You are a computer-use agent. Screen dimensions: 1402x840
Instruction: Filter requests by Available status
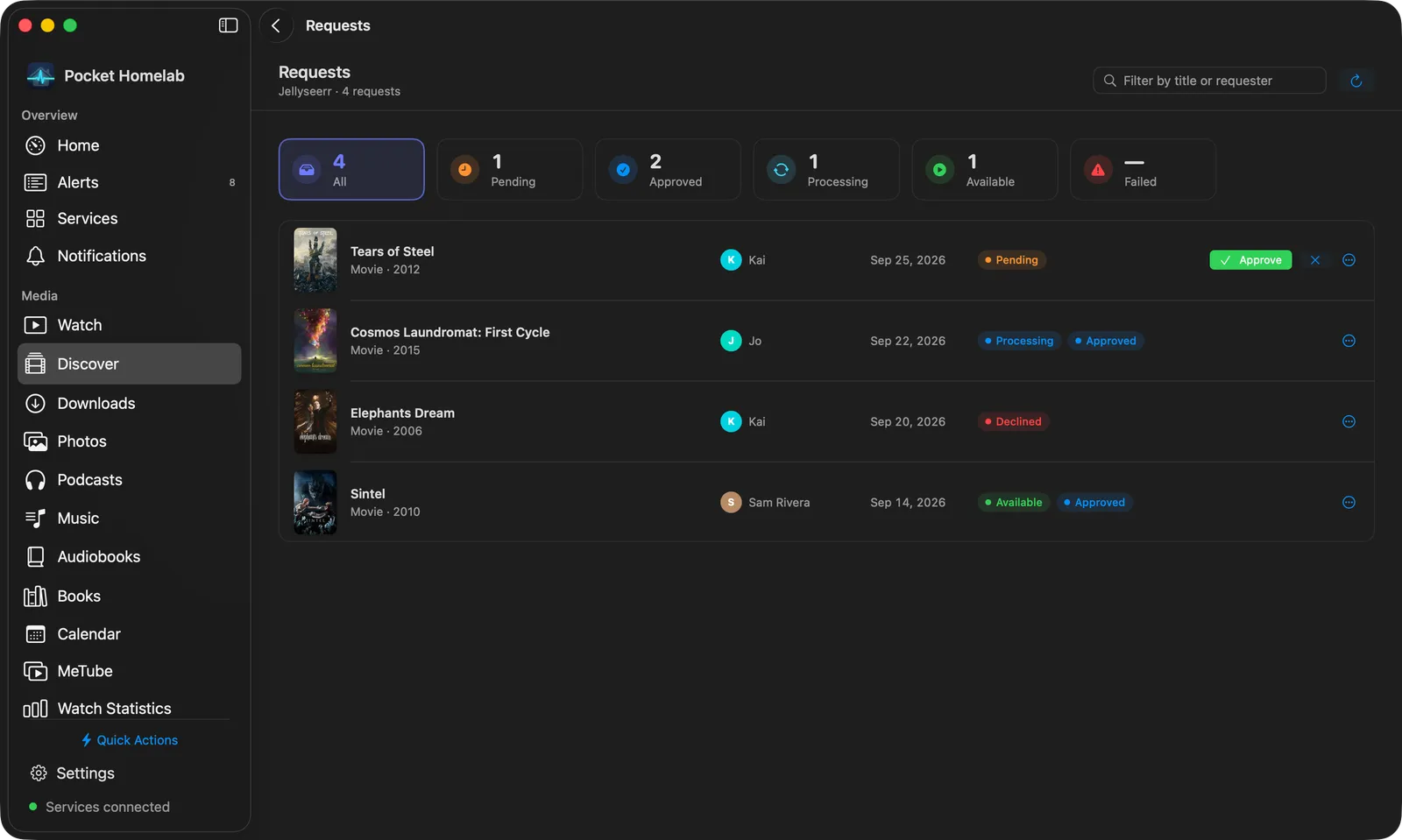point(985,169)
